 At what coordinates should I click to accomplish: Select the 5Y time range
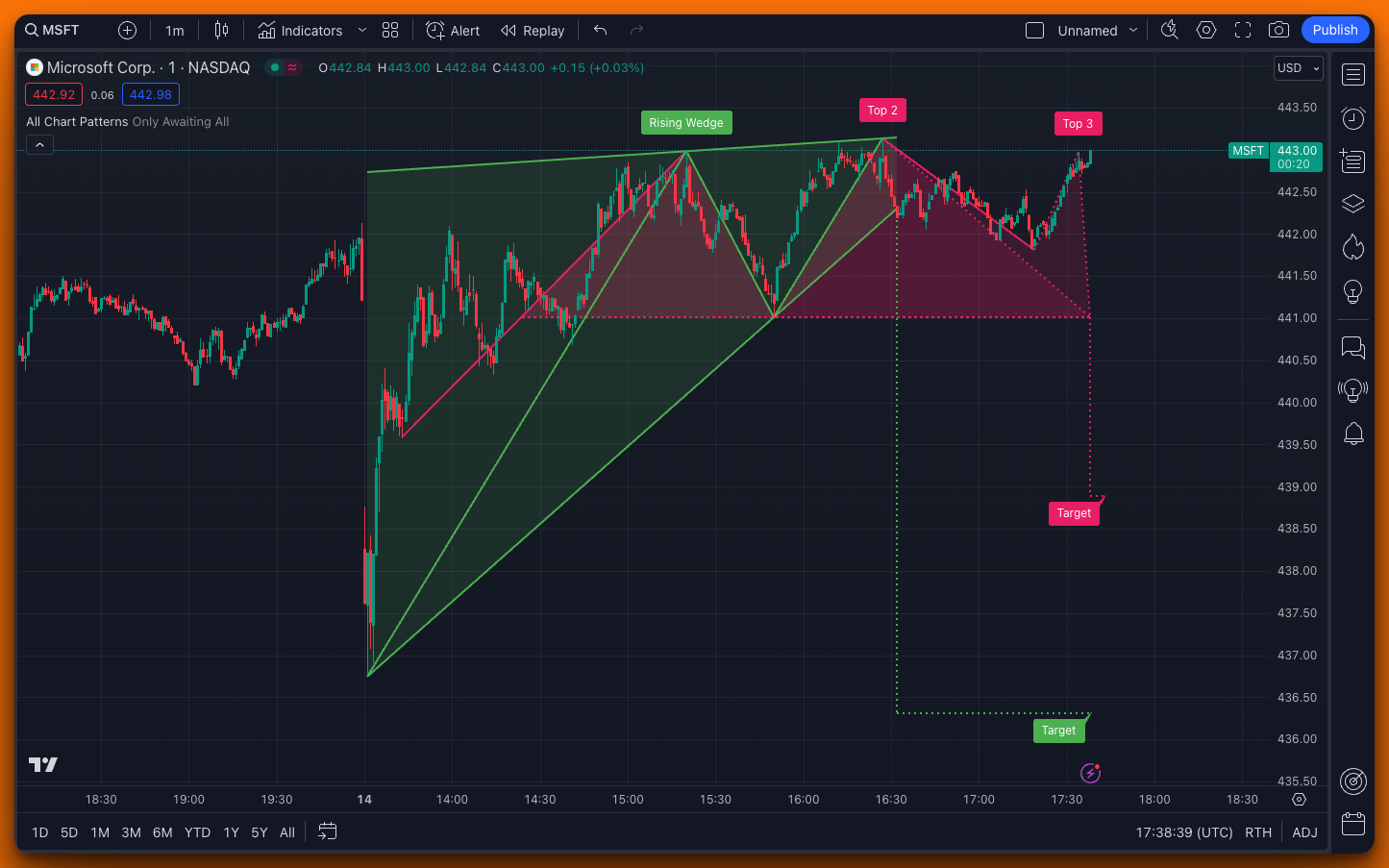260,832
